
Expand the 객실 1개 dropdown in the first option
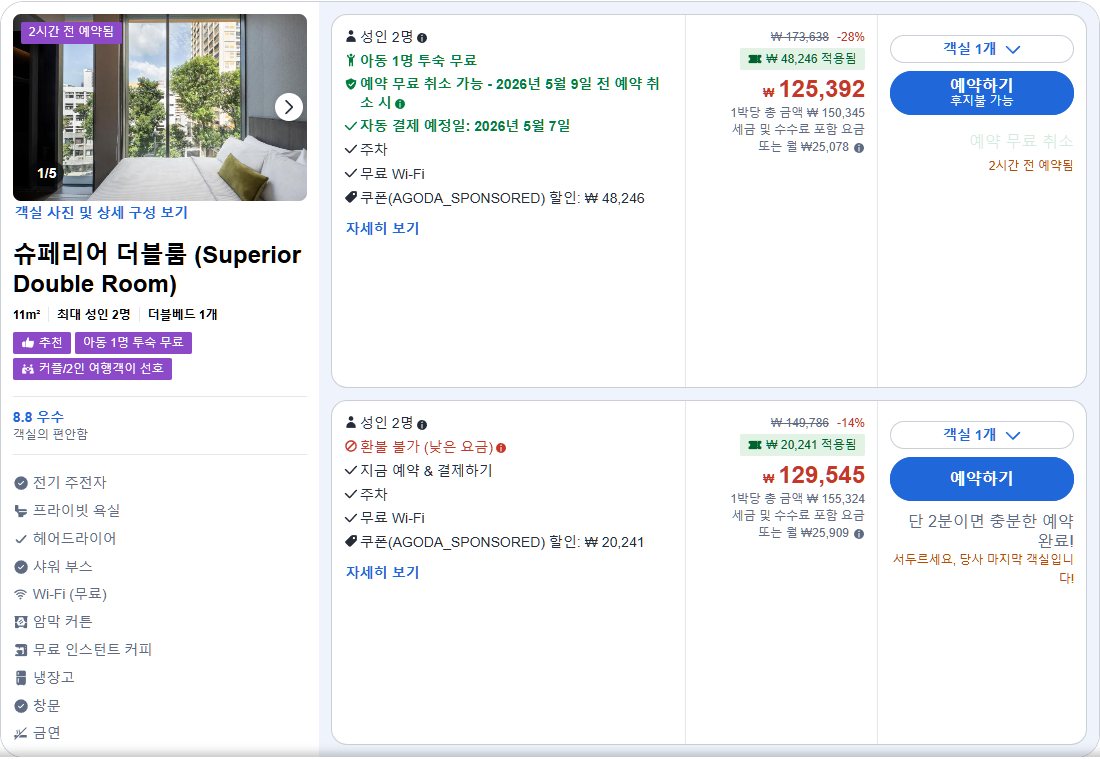(981, 48)
